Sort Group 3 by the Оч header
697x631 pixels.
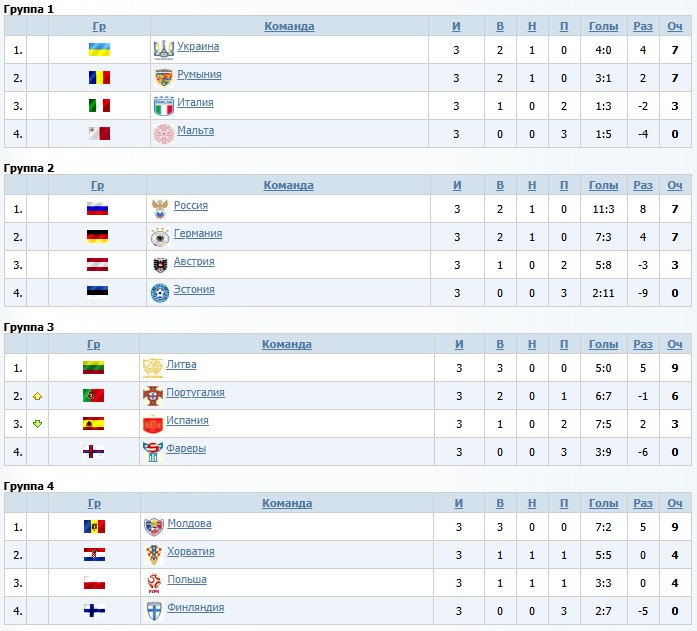point(675,345)
